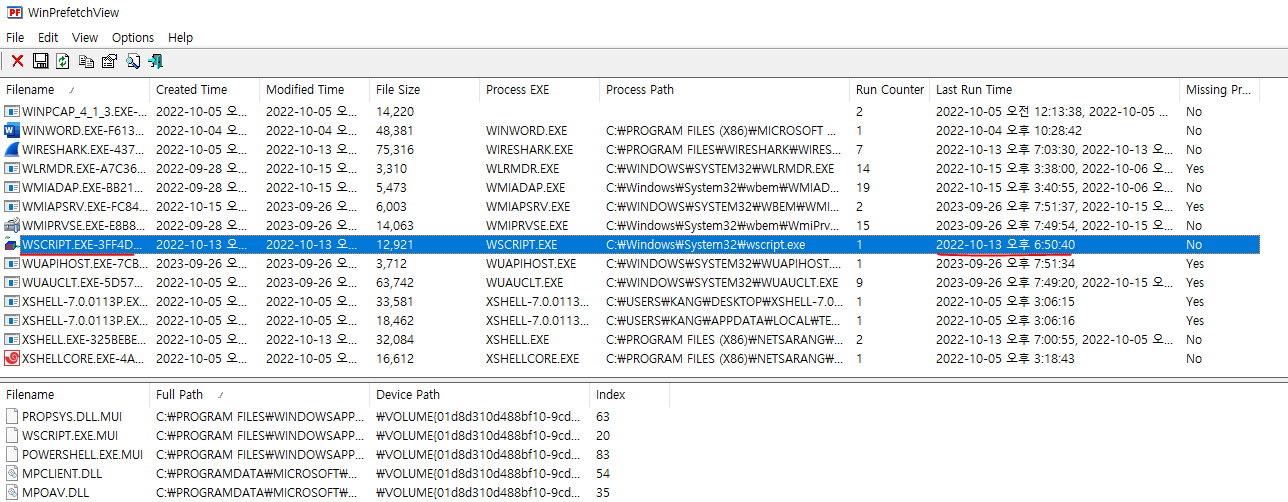The width and height of the screenshot is (1288, 502).
Task: Open properties via toolbar icon
Action: click(109, 61)
